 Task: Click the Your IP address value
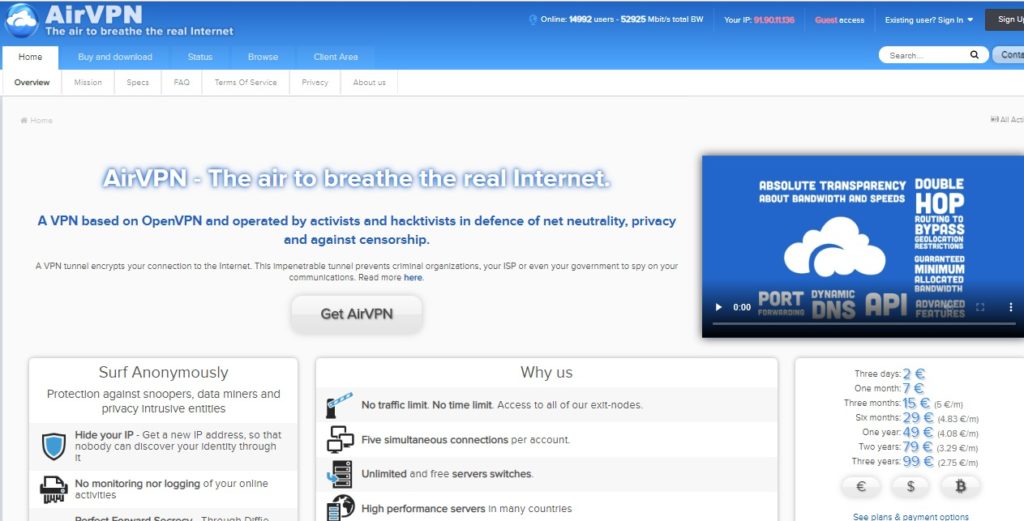pyautogui.click(x=774, y=20)
